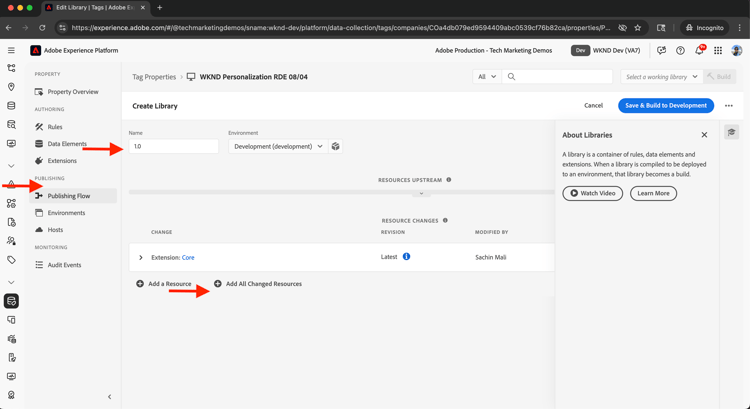The height and width of the screenshot is (409, 750).
Task: Open Data Elements in the sidebar
Action: [67, 144]
